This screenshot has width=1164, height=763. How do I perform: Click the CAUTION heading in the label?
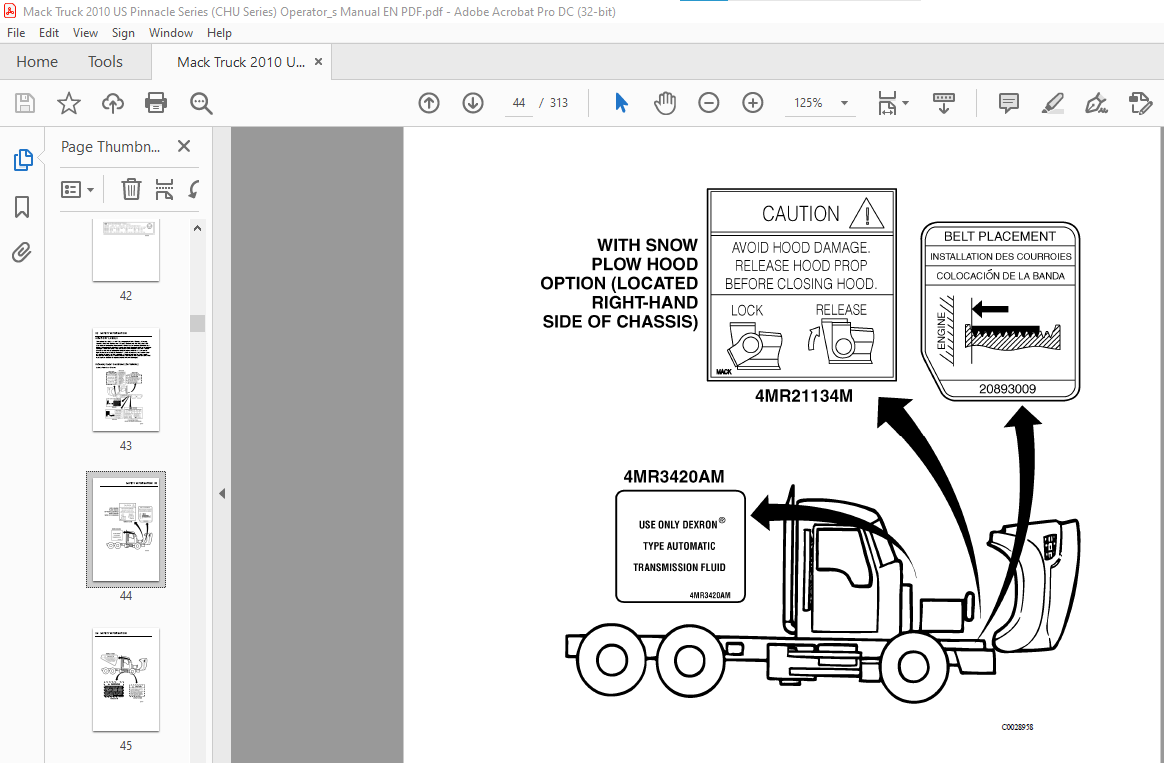[800, 214]
